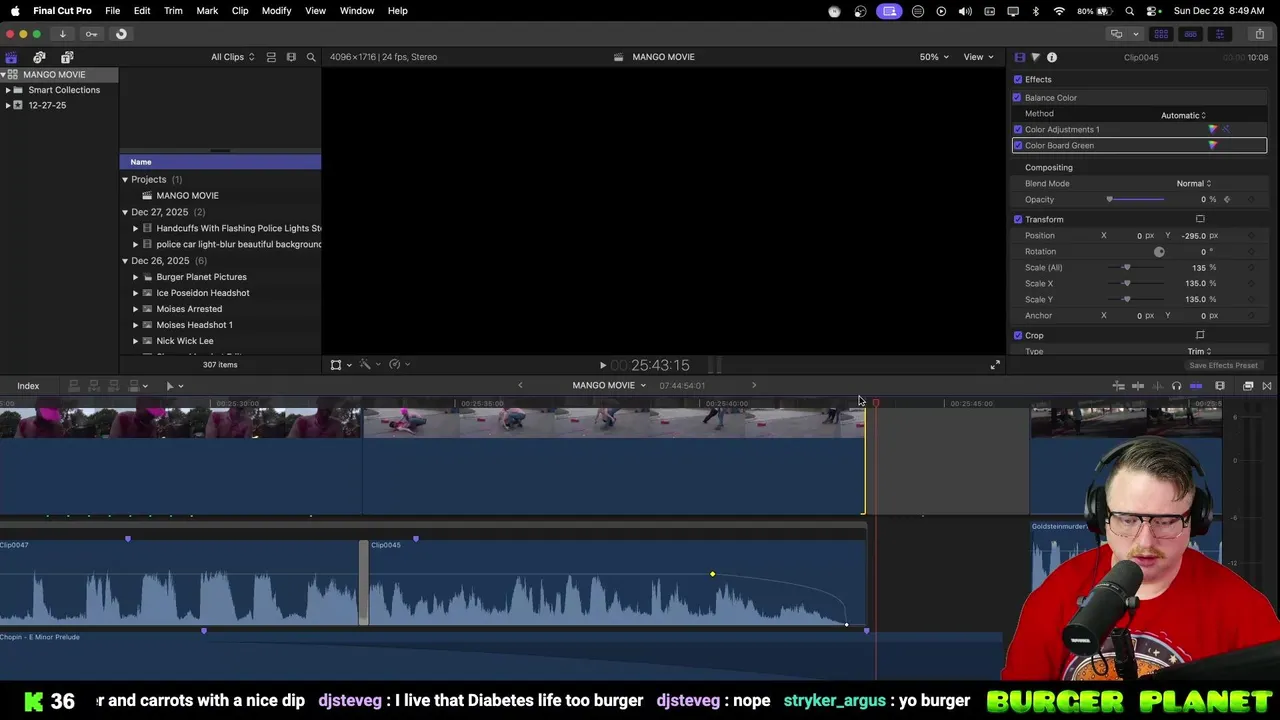
Task: Open the File menu
Action: [113, 10]
